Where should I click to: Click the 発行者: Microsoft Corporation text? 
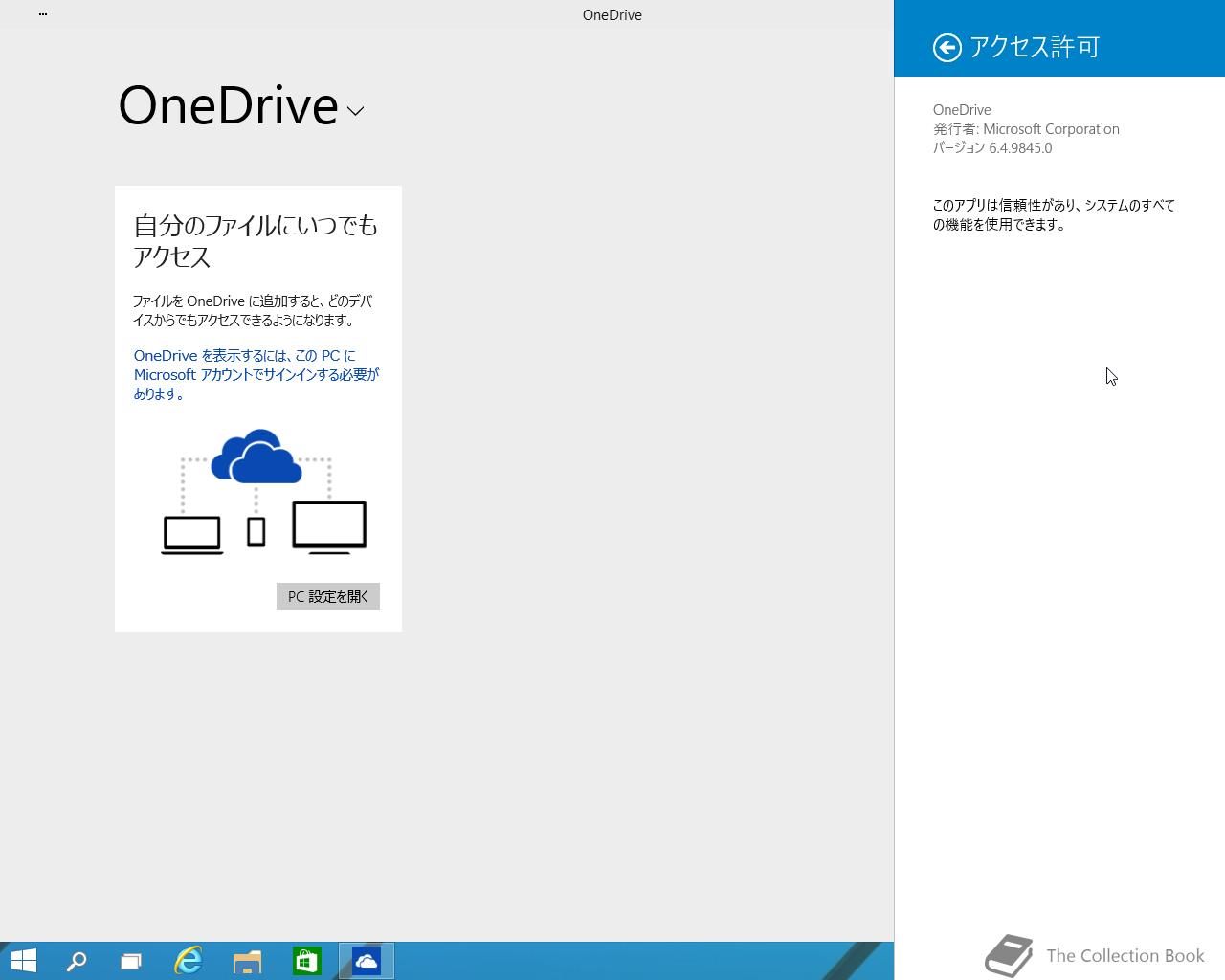tap(1026, 129)
